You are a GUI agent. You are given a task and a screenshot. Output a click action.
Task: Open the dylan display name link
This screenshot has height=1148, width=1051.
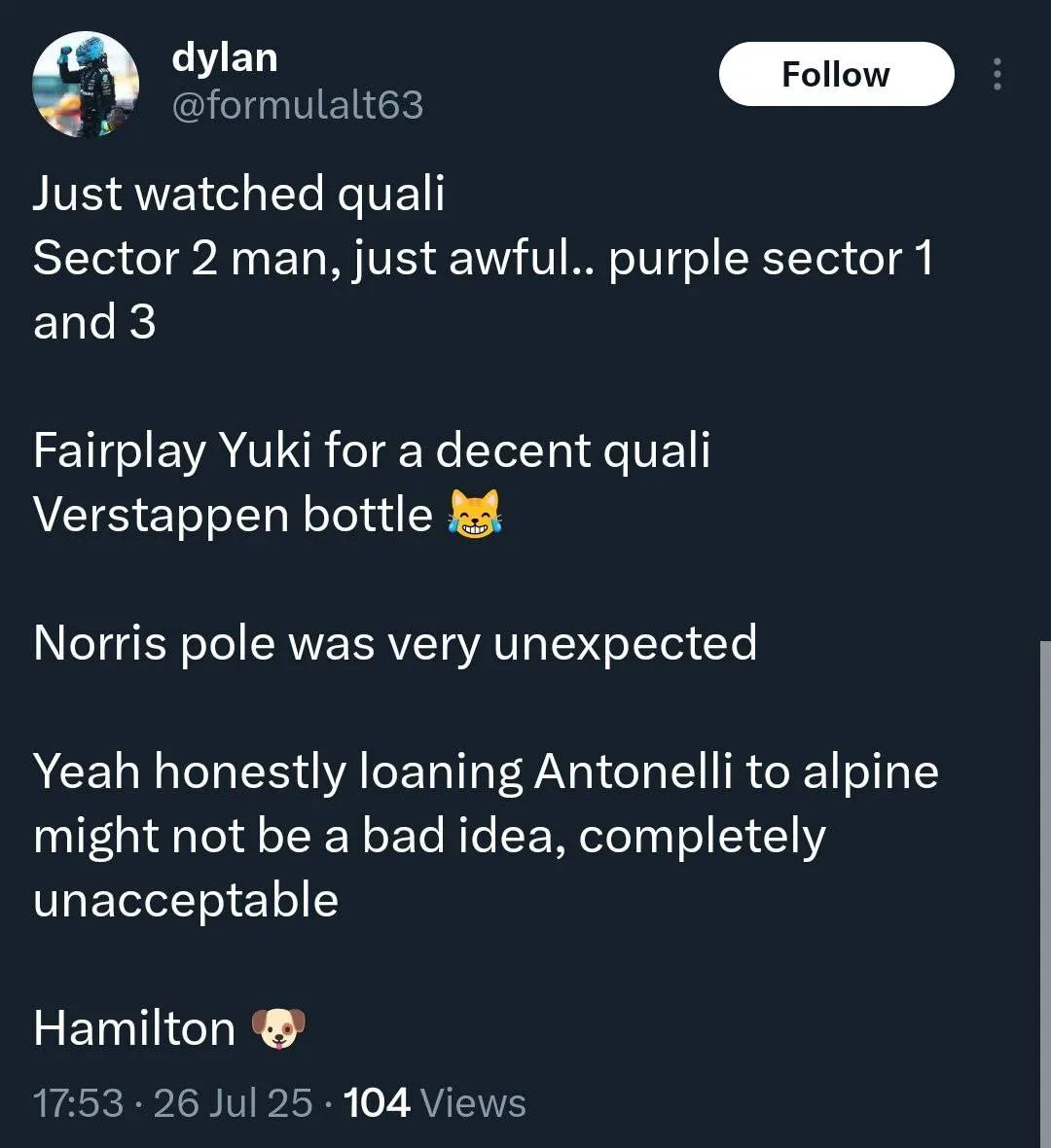click(225, 57)
